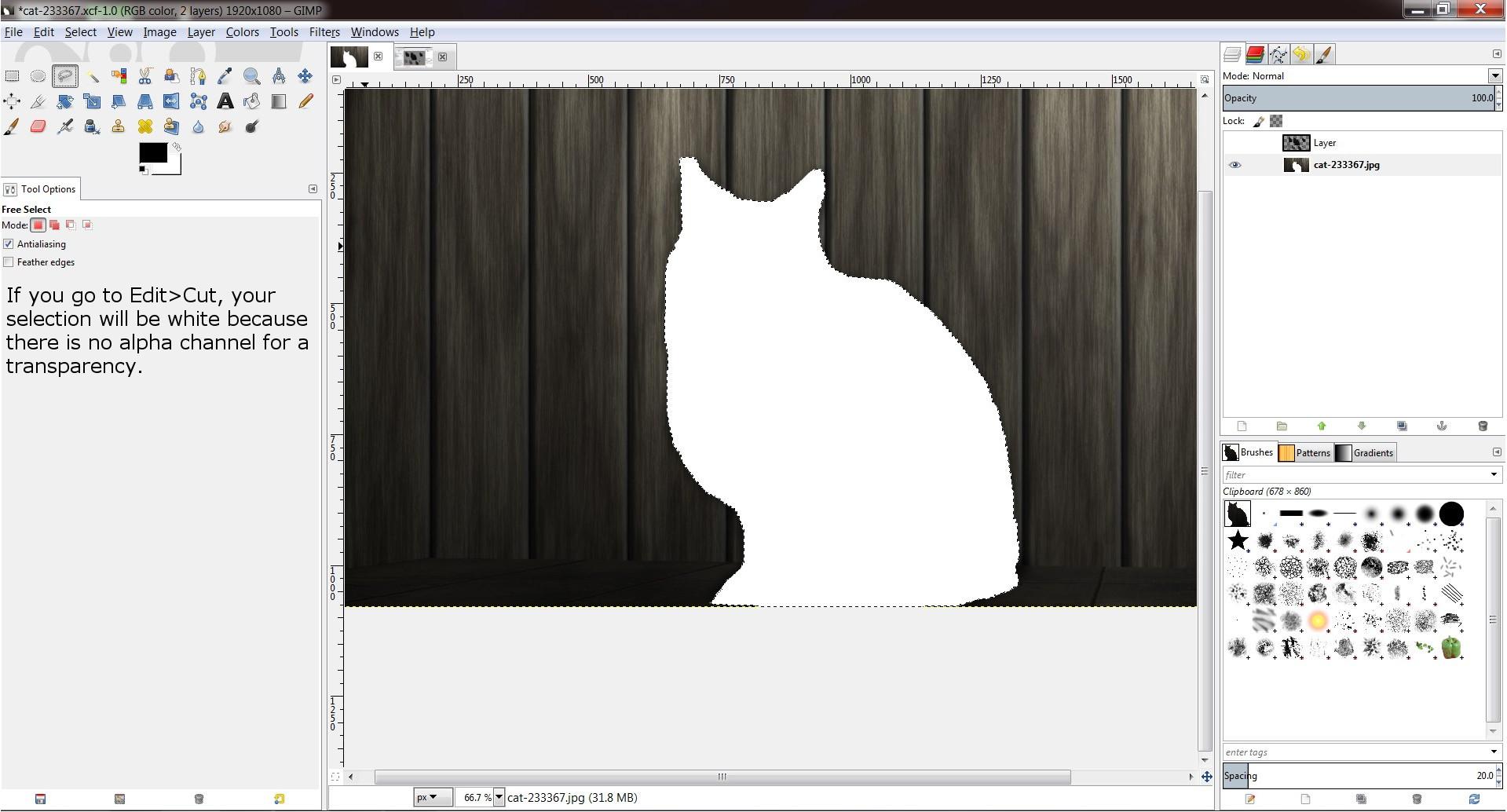Select the Measure tool
This screenshot has height=812, width=1507.
278,76
